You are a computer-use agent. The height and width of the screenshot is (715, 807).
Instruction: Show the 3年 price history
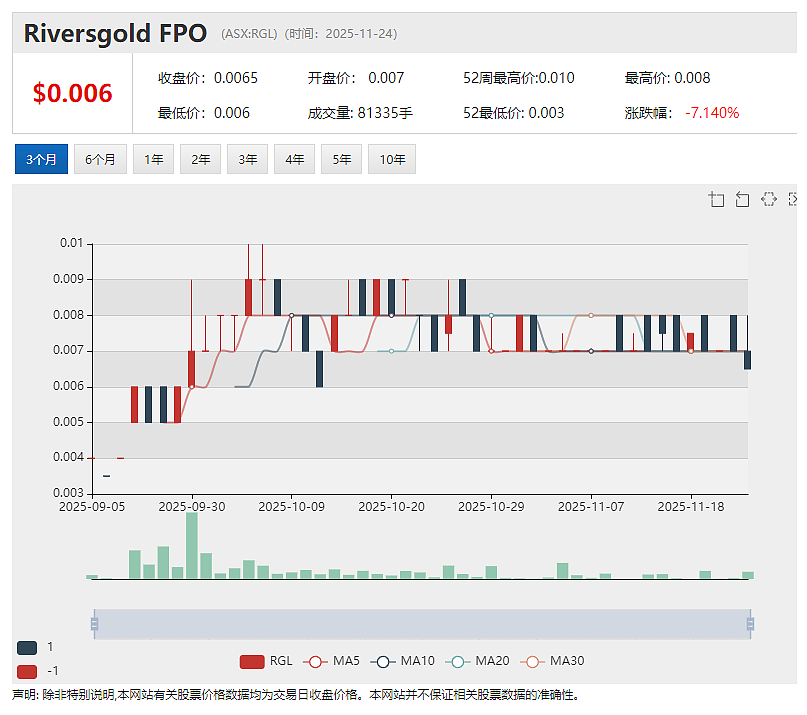pyautogui.click(x=248, y=159)
